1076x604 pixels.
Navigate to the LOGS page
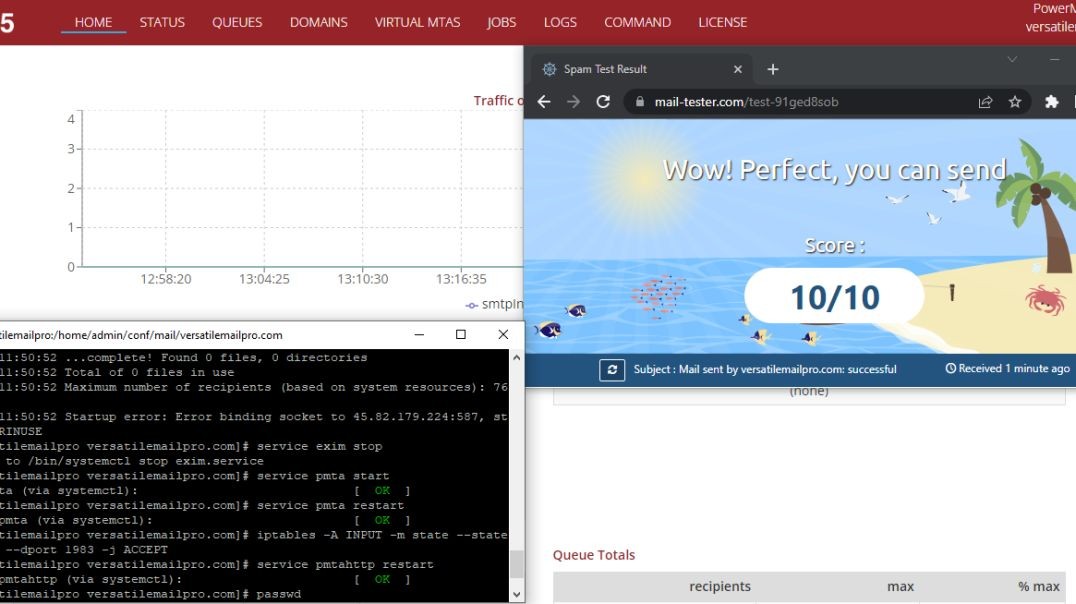pyautogui.click(x=560, y=22)
